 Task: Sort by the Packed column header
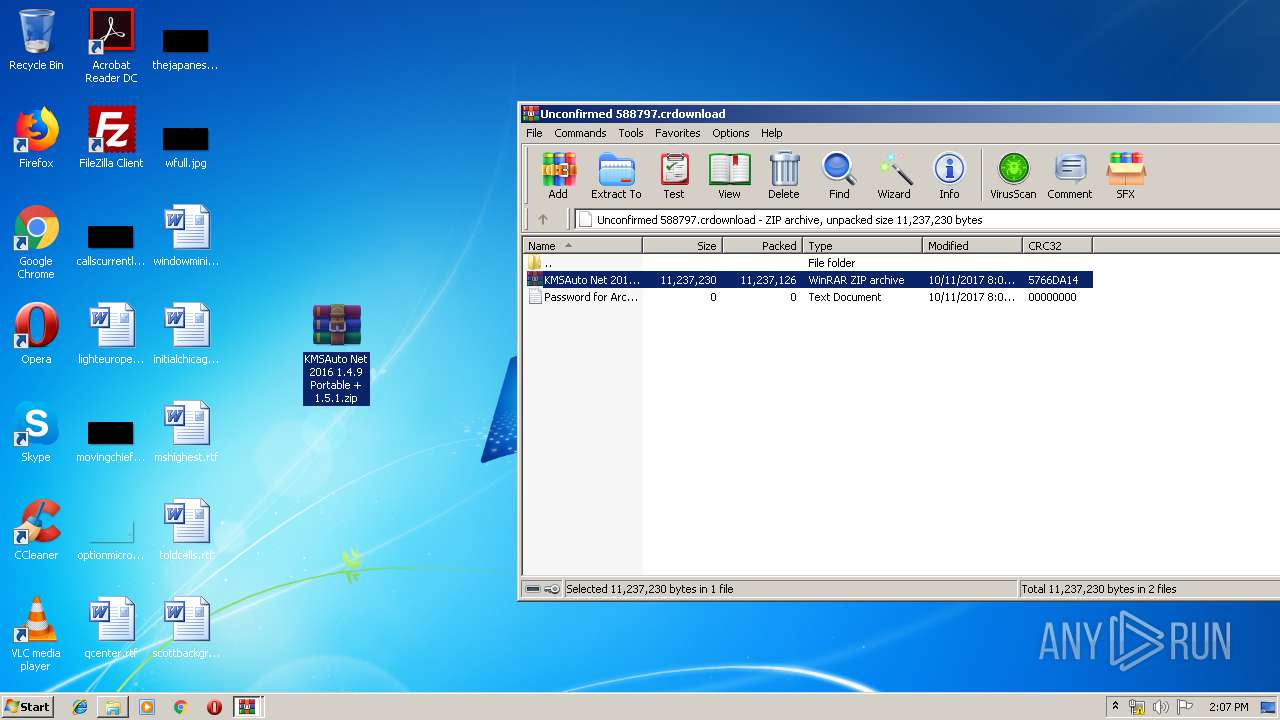click(x=762, y=246)
